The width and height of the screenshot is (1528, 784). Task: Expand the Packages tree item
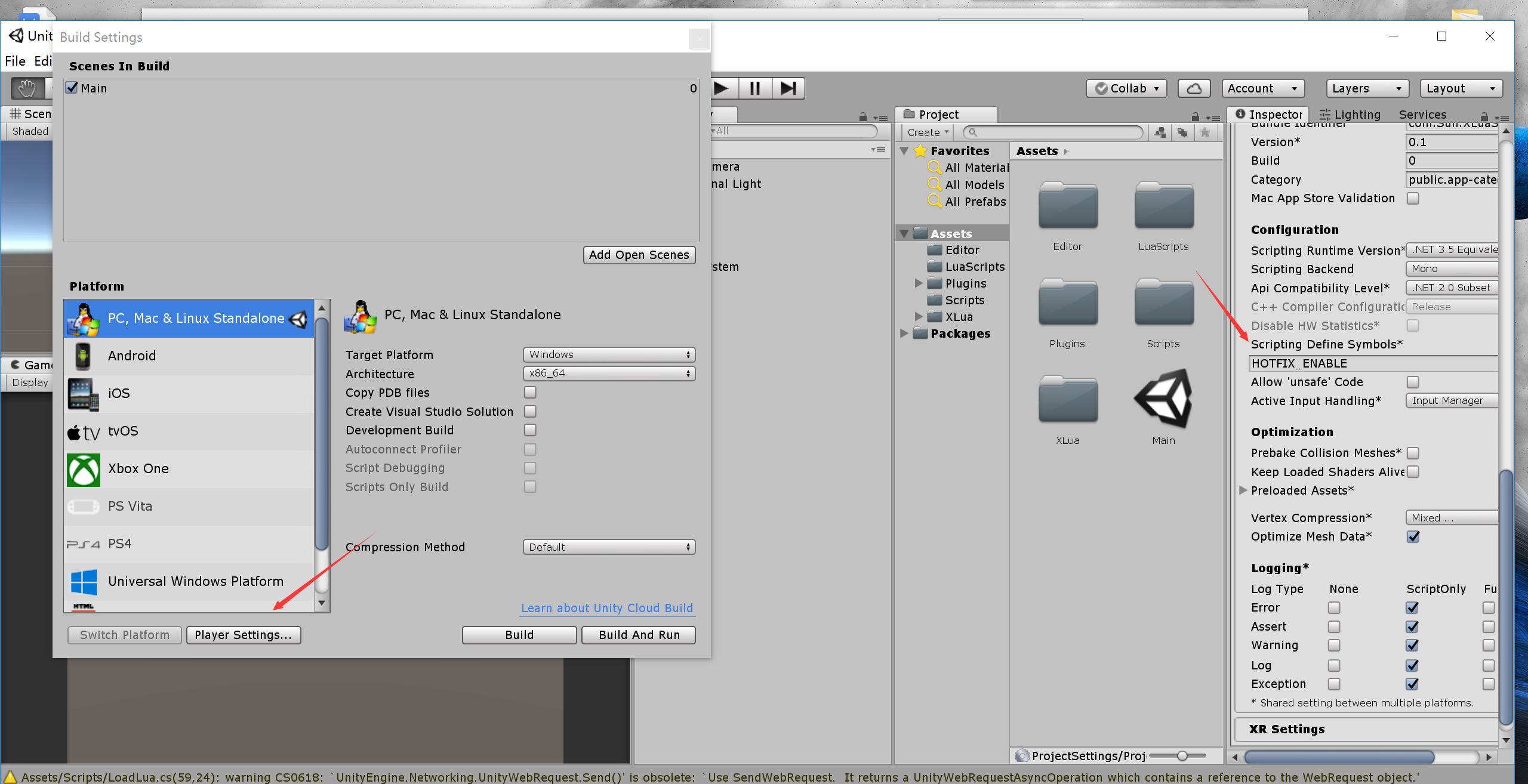click(x=903, y=334)
